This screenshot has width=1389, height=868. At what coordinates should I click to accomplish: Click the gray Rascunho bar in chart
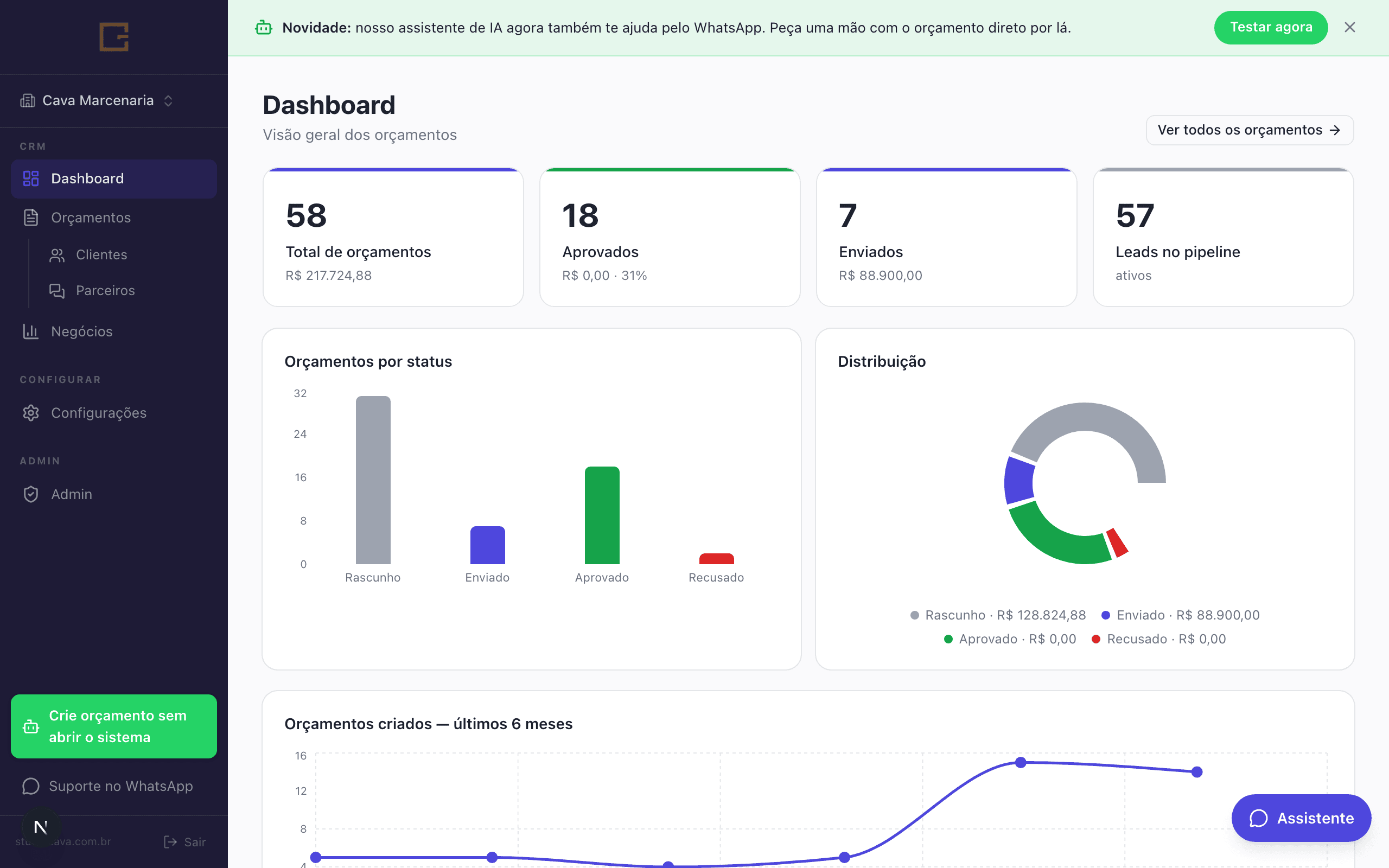coord(373,480)
